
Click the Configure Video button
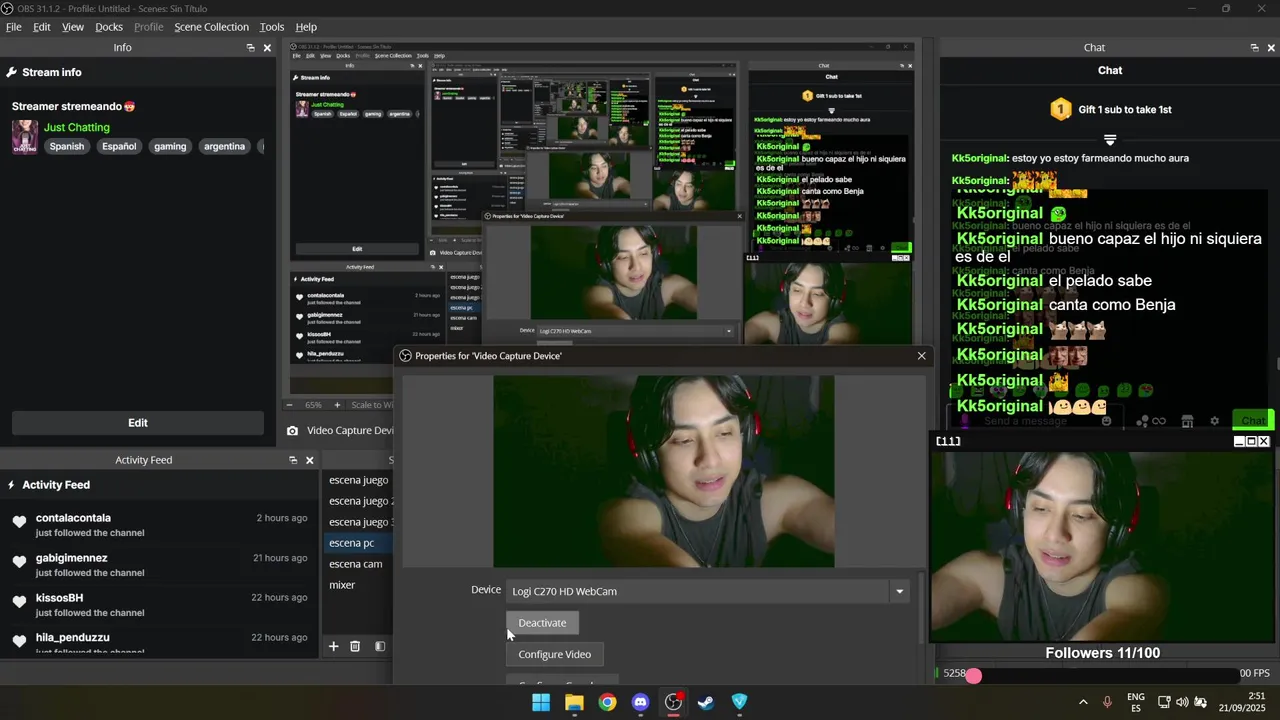[x=555, y=654]
